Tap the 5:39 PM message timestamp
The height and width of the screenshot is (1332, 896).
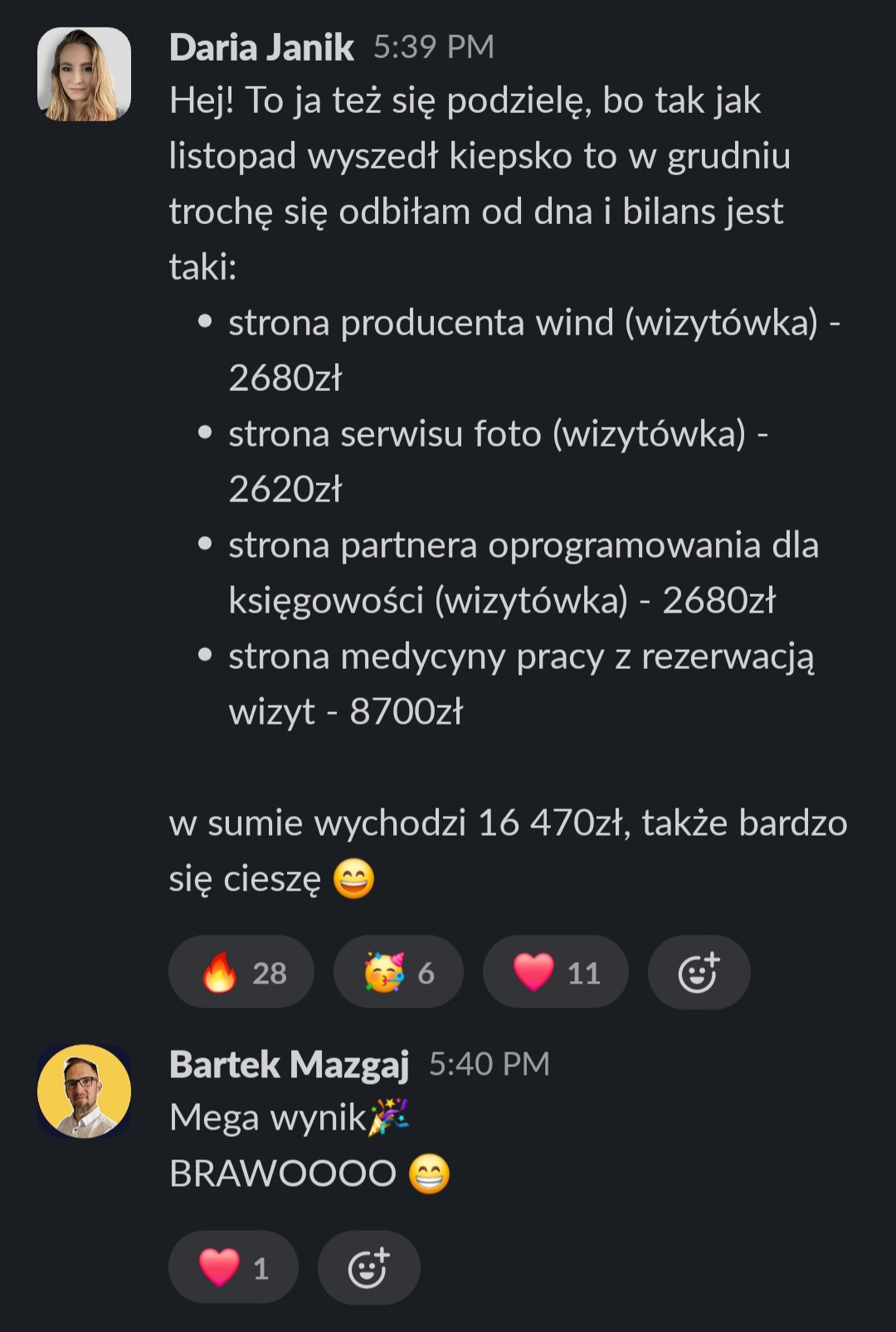[434, 47]
